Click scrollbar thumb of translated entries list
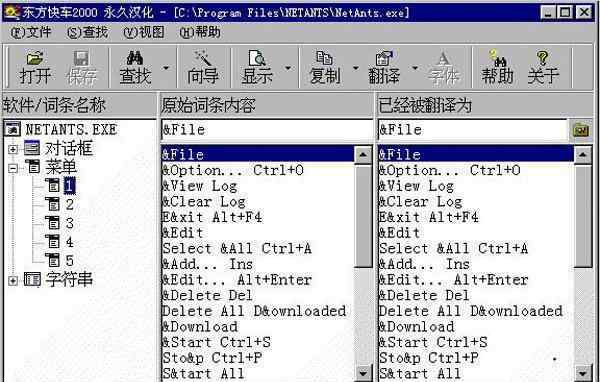Image resolution: width=600 pixels, height=382 pixels. (583, 215)
